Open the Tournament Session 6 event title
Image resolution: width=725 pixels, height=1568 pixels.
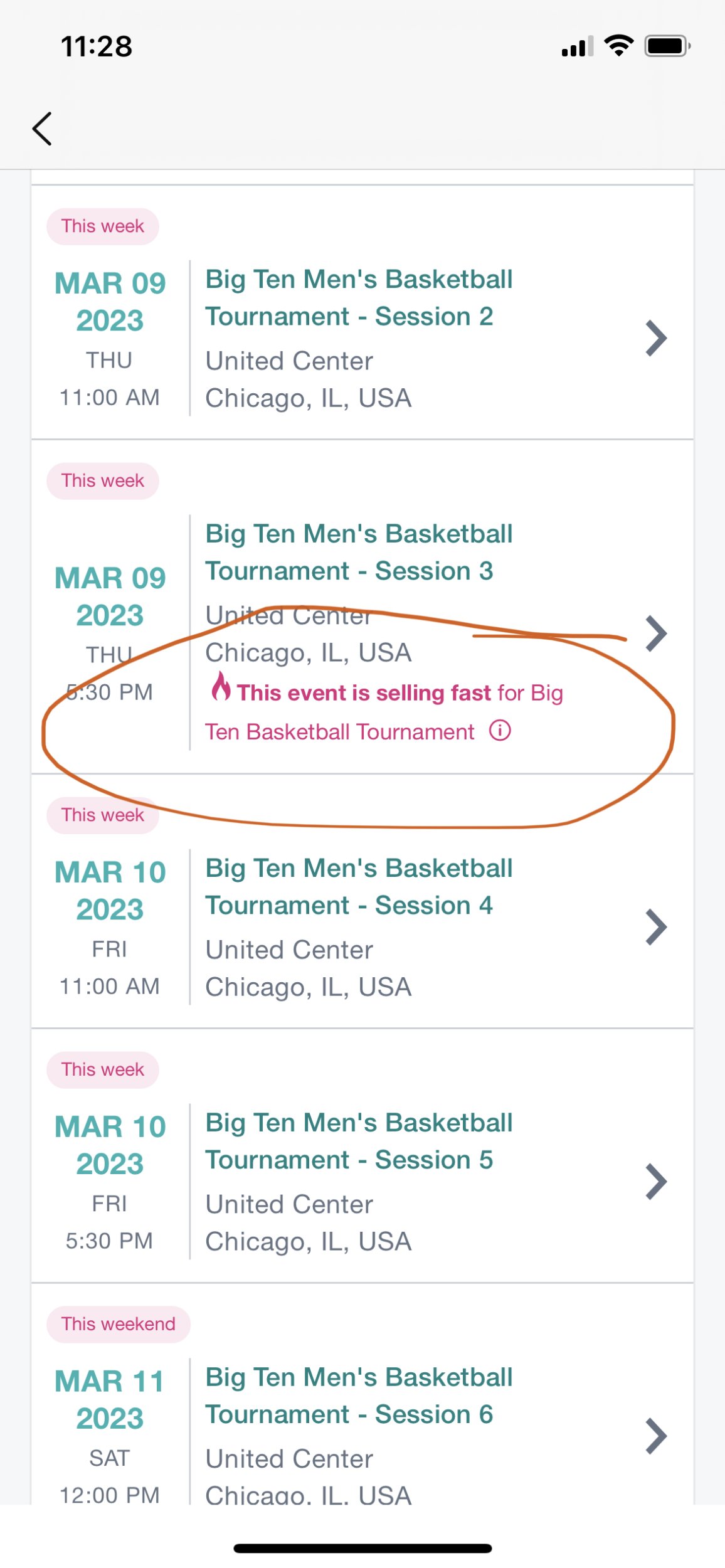click(x=359, y=1396)
